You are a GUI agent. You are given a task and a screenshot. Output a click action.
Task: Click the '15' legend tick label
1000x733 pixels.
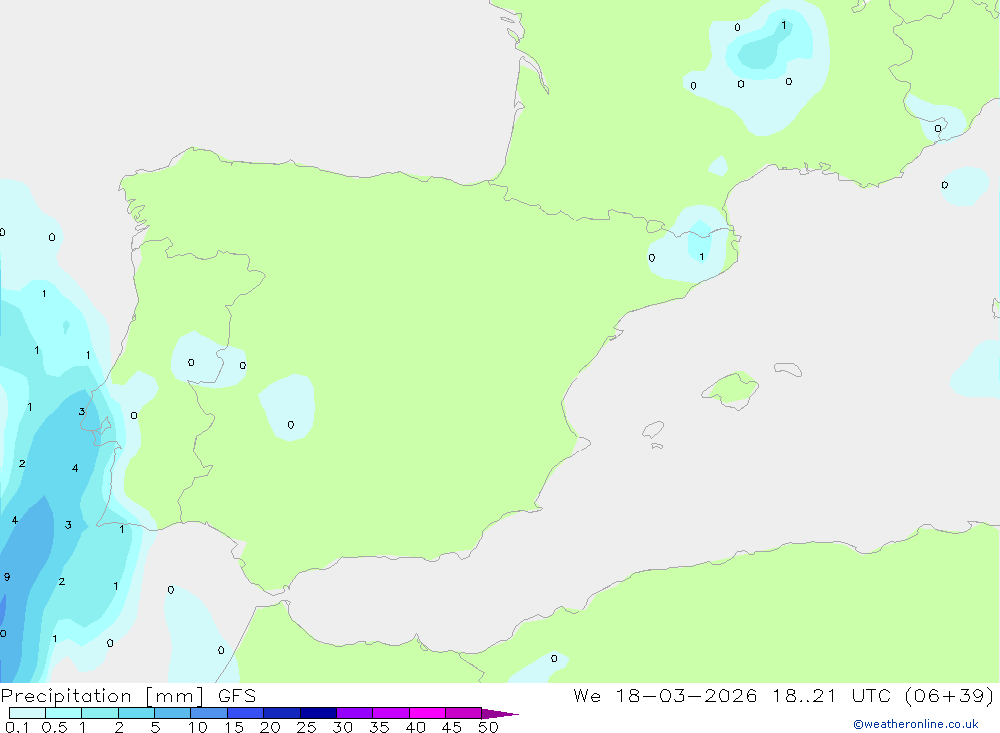234,727
